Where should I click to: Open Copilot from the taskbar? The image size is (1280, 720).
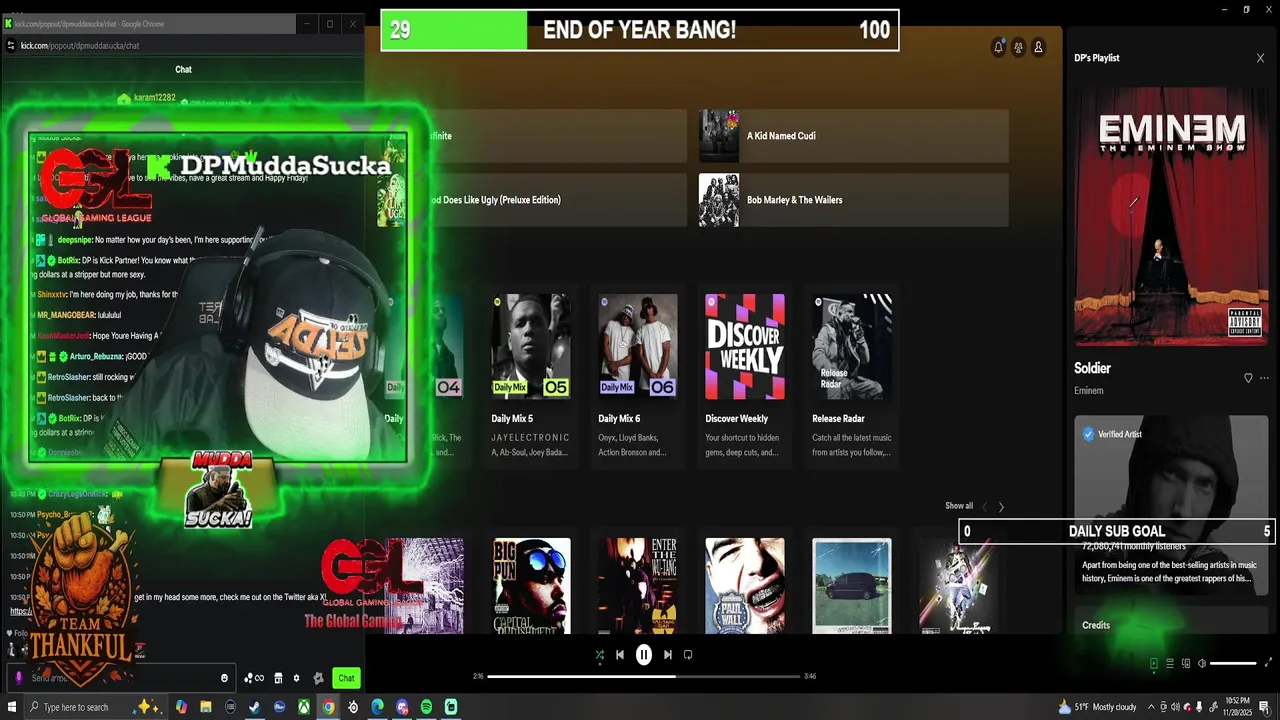[x=182, y=707]
